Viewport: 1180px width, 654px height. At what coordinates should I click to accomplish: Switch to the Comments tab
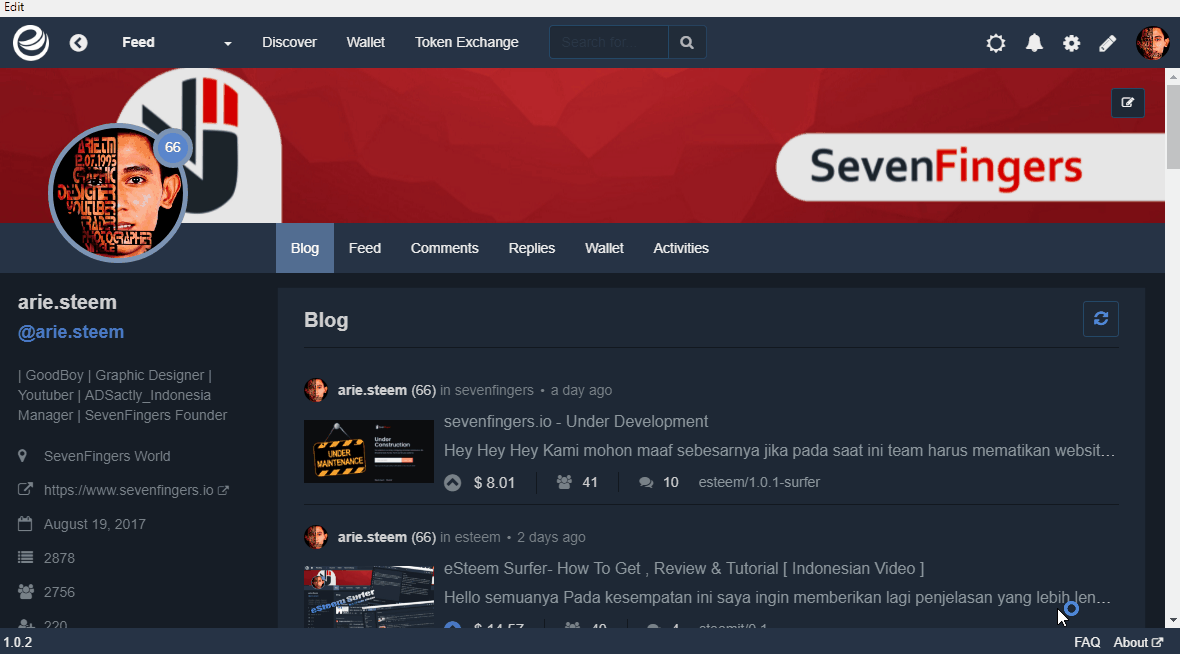pyautogui.click(x=445, y=248)
